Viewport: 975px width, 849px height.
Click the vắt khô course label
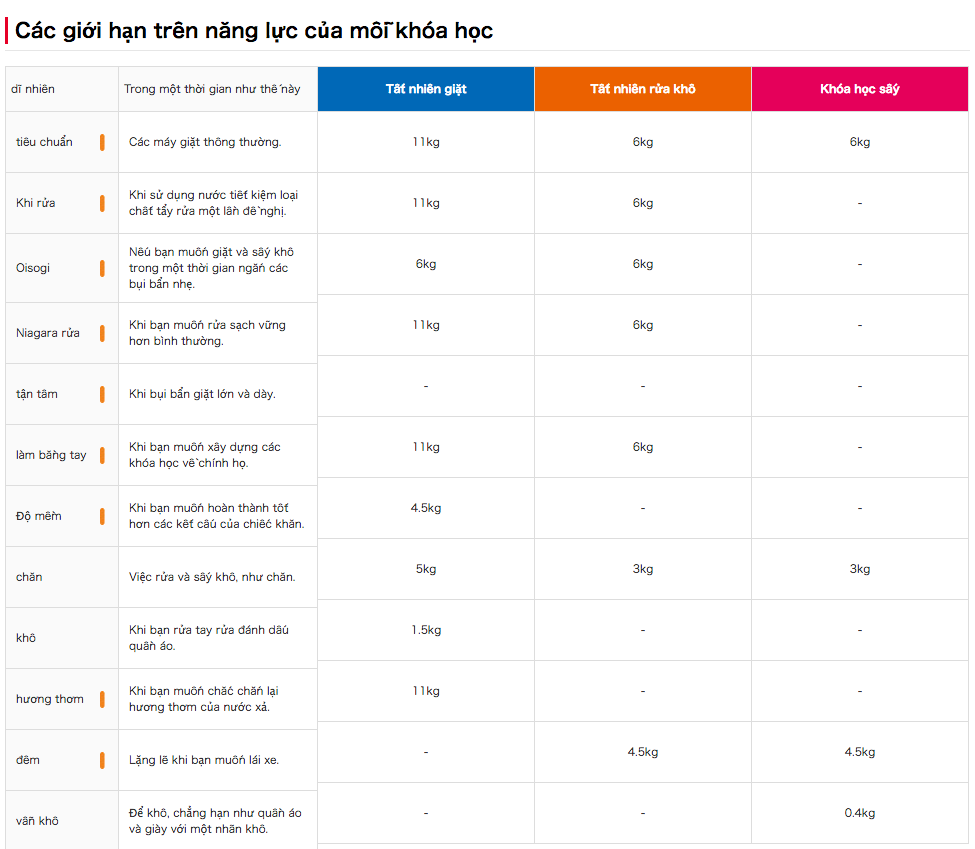37,821
